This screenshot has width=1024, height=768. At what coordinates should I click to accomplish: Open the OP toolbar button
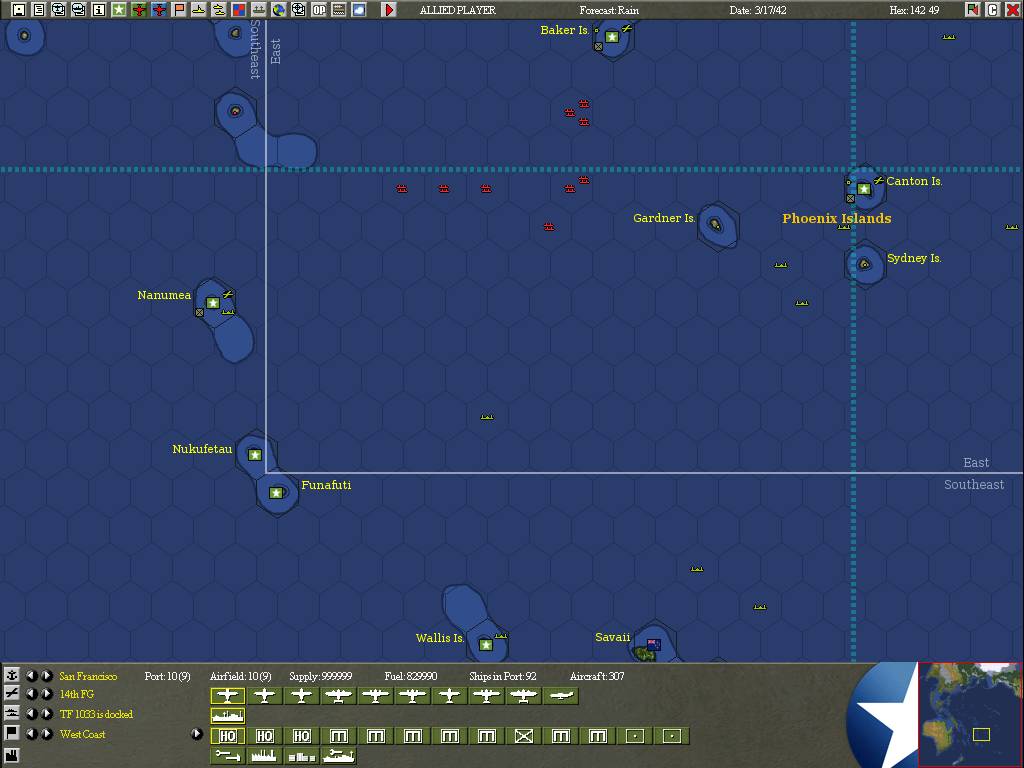319,10
